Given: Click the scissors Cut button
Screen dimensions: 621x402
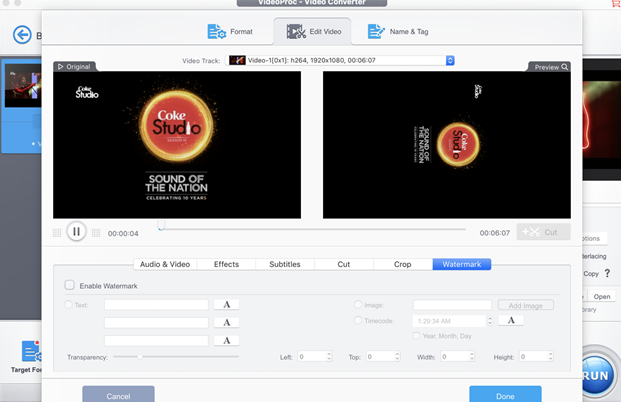Looking at the screenshot, I should pos(543,232).
